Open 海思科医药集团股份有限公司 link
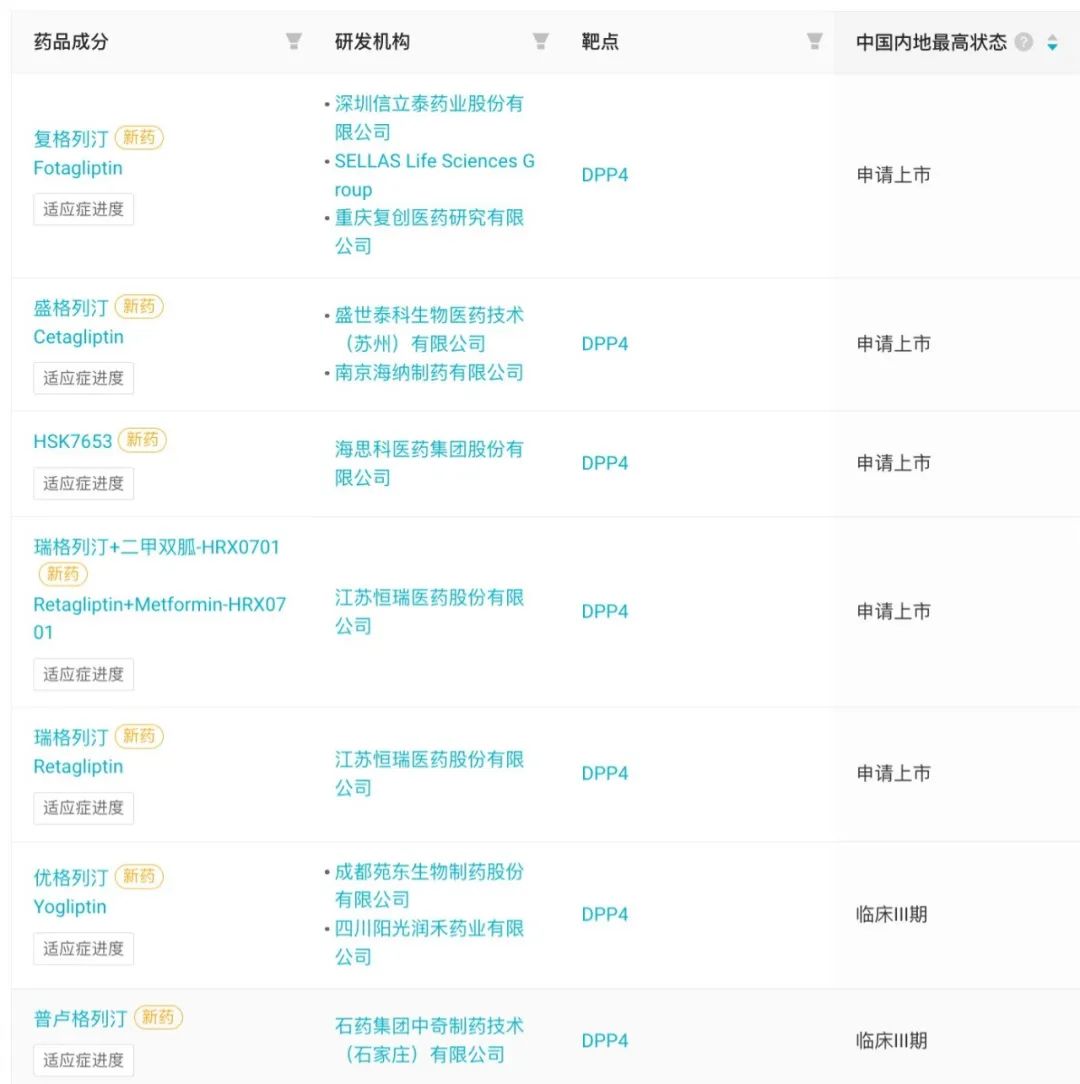This screenshot has height=1084, width=1080. [429, 463]
